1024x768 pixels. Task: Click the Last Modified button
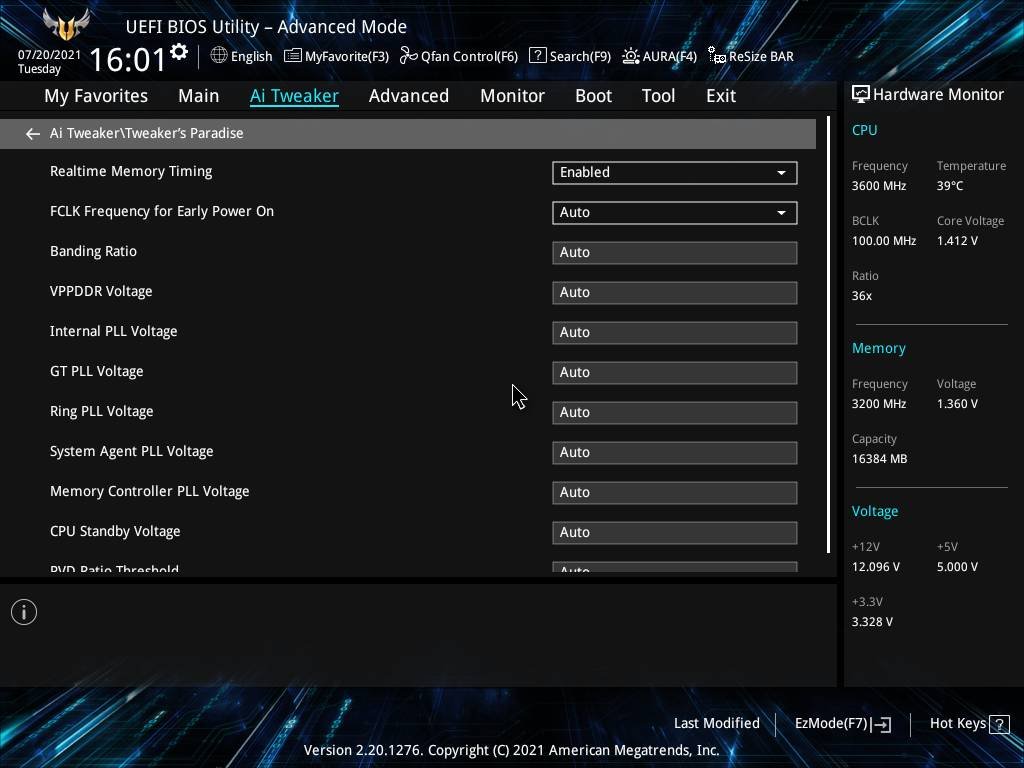click(x=716, y=723)
